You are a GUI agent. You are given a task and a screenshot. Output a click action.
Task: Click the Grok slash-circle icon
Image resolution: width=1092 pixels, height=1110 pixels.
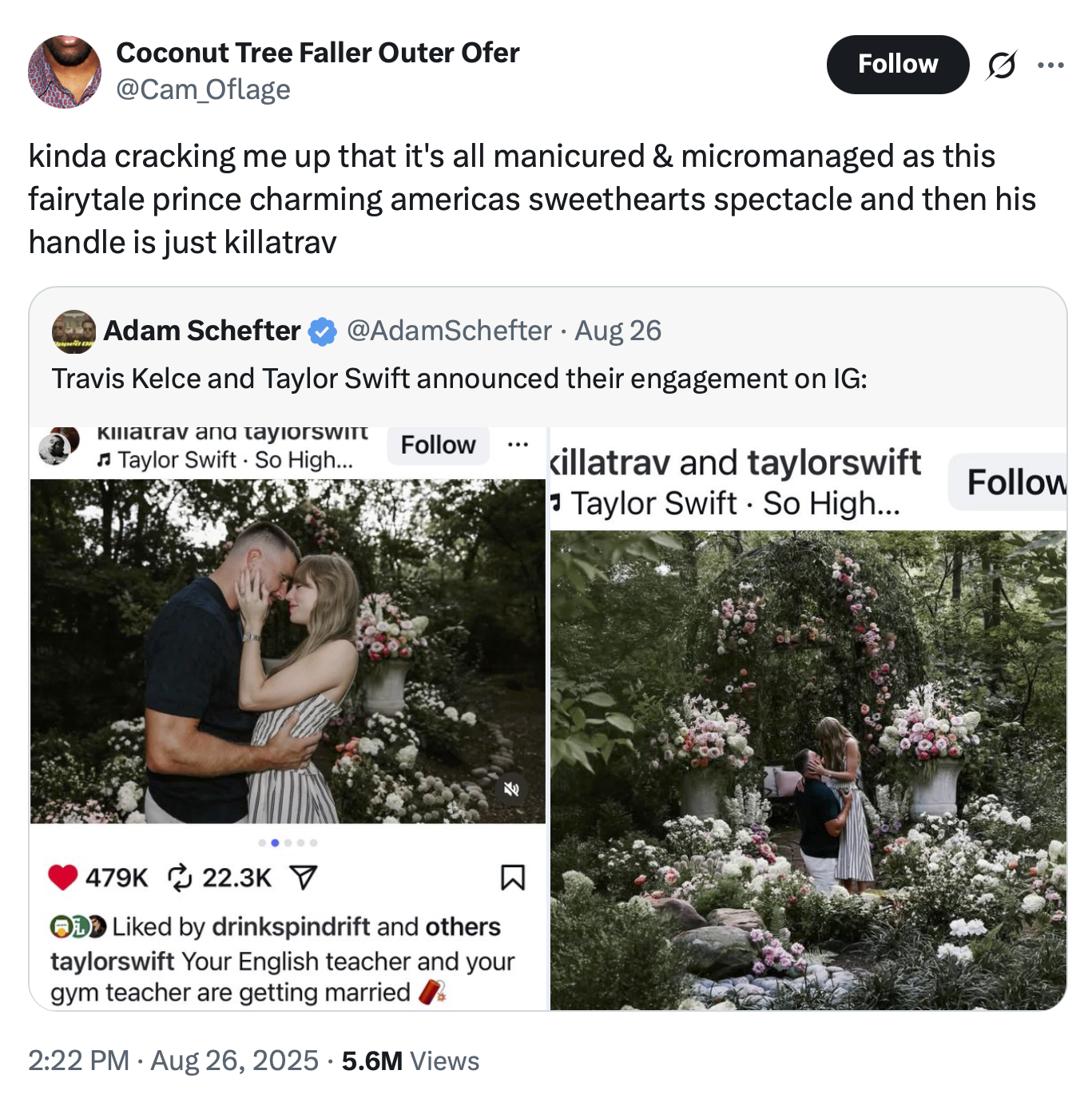pyautogui.click(x=1002, y=65)
